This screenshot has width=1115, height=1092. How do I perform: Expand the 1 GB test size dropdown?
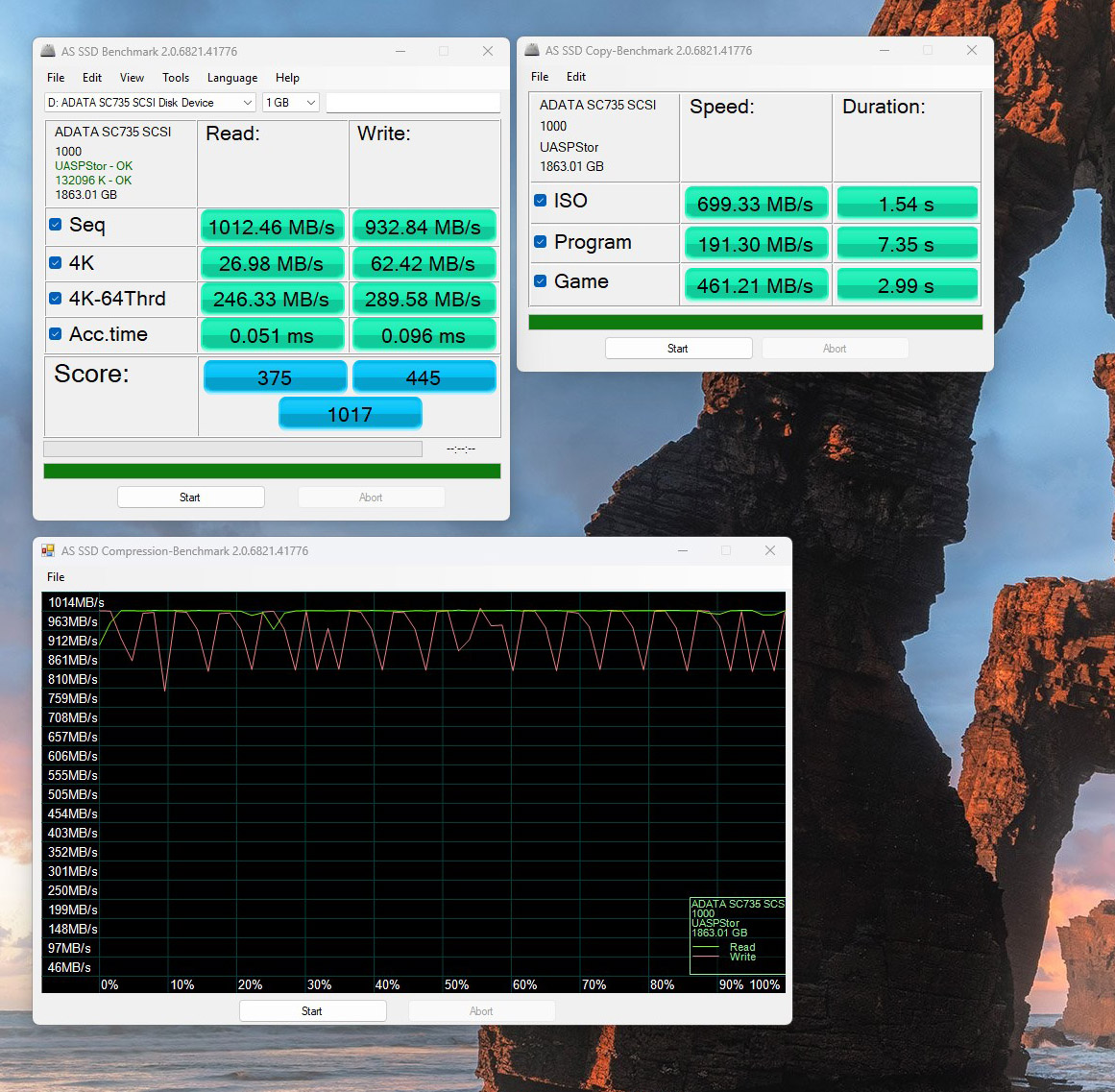click(290, 103)
